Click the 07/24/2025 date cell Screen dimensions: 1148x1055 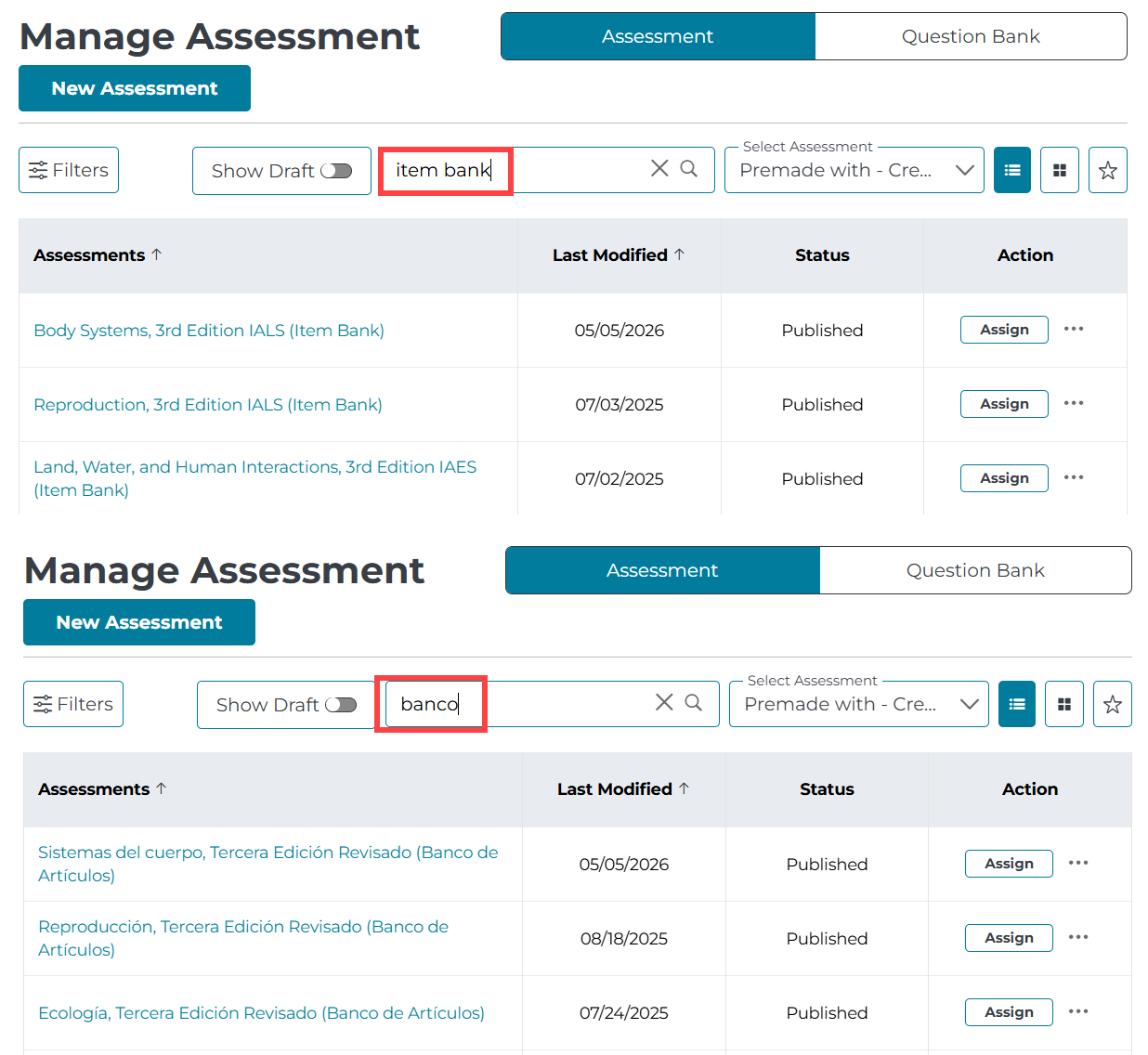click(x=624, y=1013)
